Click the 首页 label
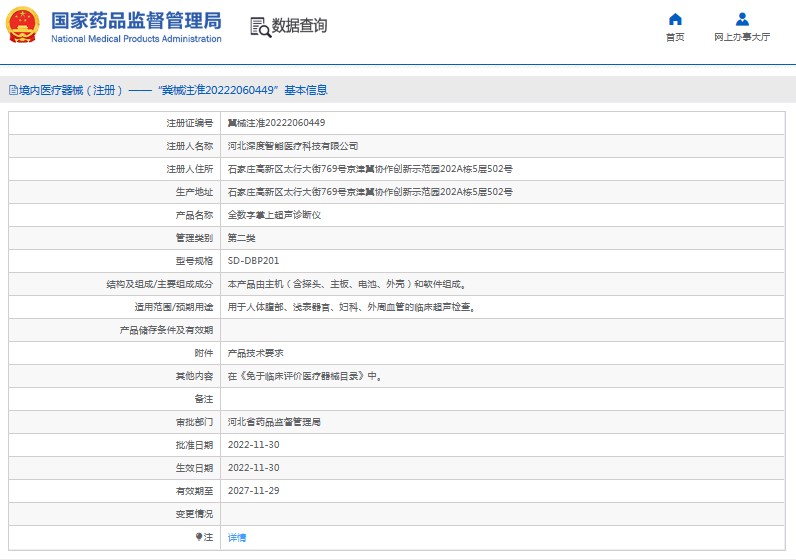796x560 pixels. (675, 37)
